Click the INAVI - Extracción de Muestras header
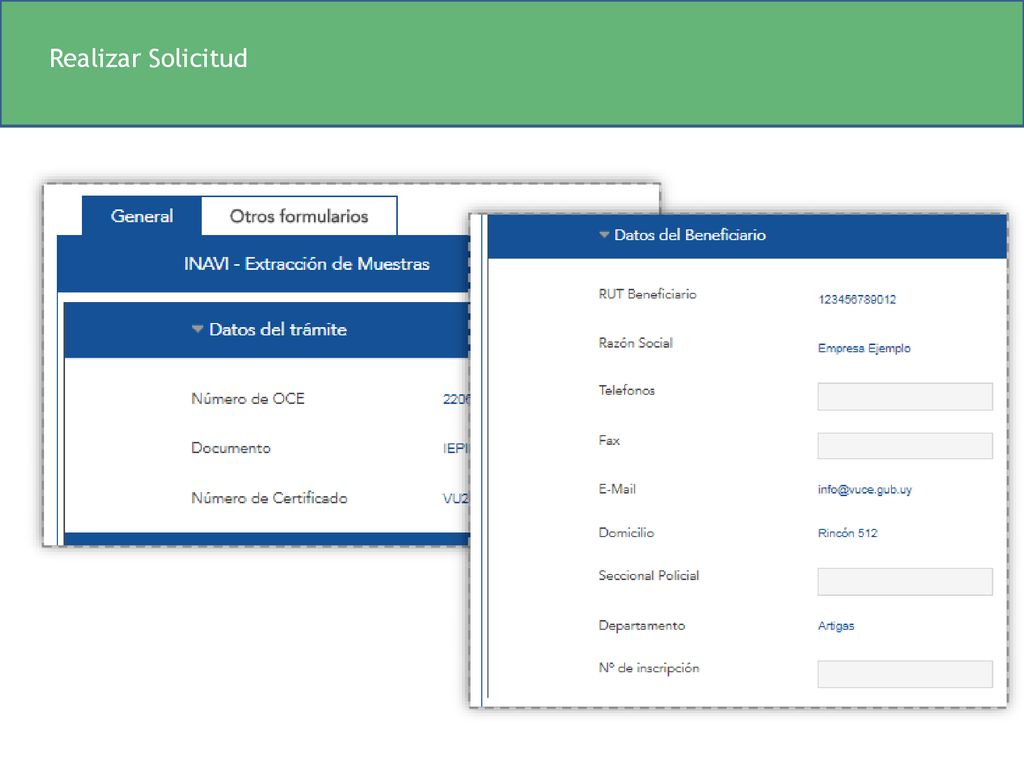 (x=306, y=264)
